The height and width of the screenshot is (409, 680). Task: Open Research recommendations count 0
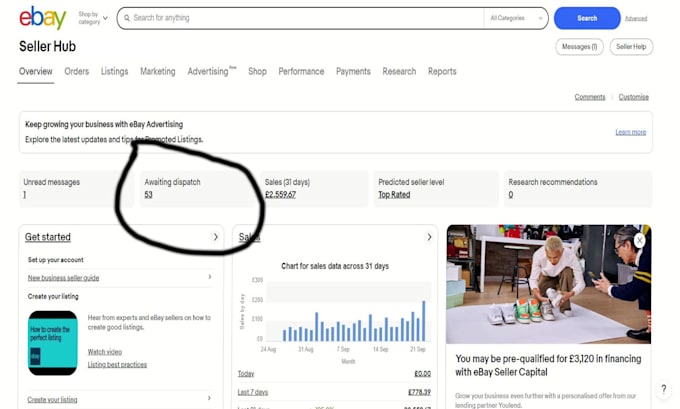(511, 195)
